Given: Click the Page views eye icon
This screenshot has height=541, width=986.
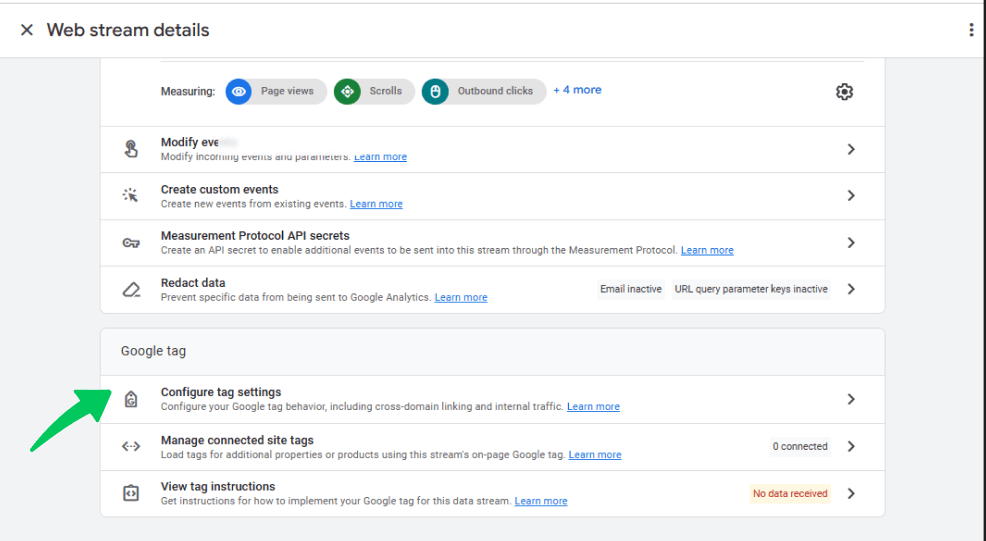Looking at the screenshot, I should tap(238, 92).
